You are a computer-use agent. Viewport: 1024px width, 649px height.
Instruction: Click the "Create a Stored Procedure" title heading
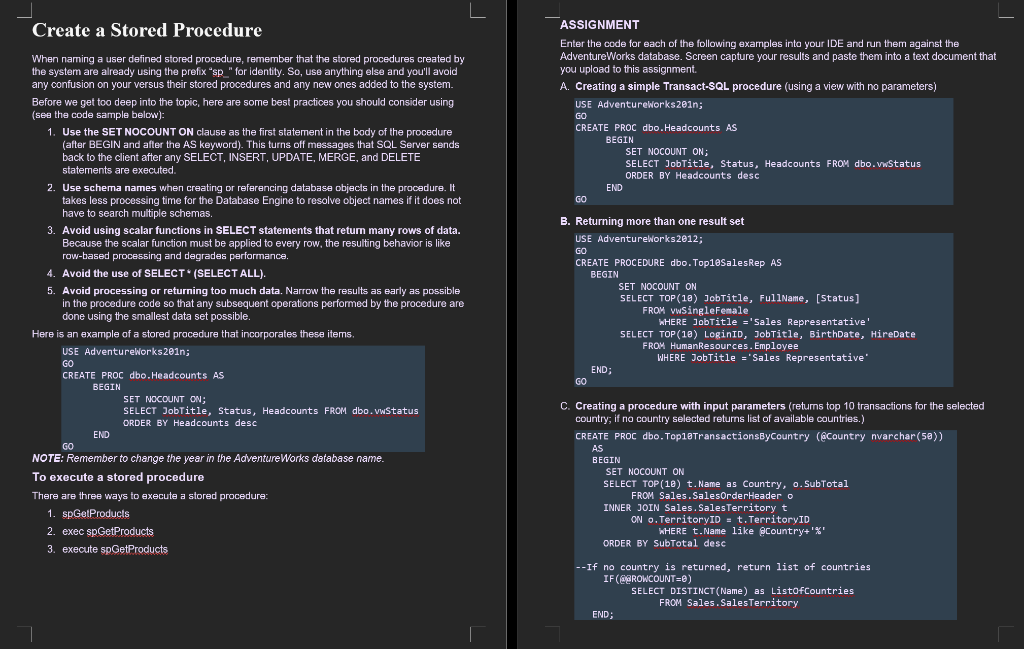147,30
